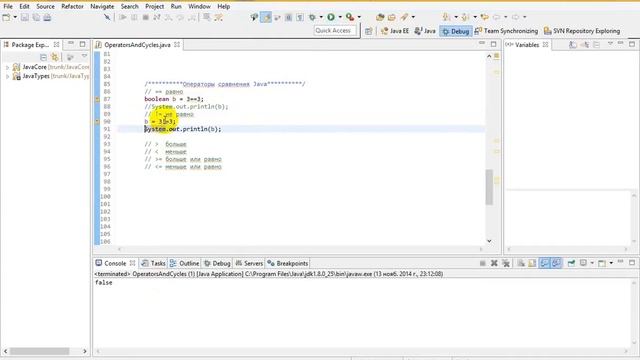Screen dimensions: 640x360
Task: Switch to the Servers tab
Action: (249, 263)
